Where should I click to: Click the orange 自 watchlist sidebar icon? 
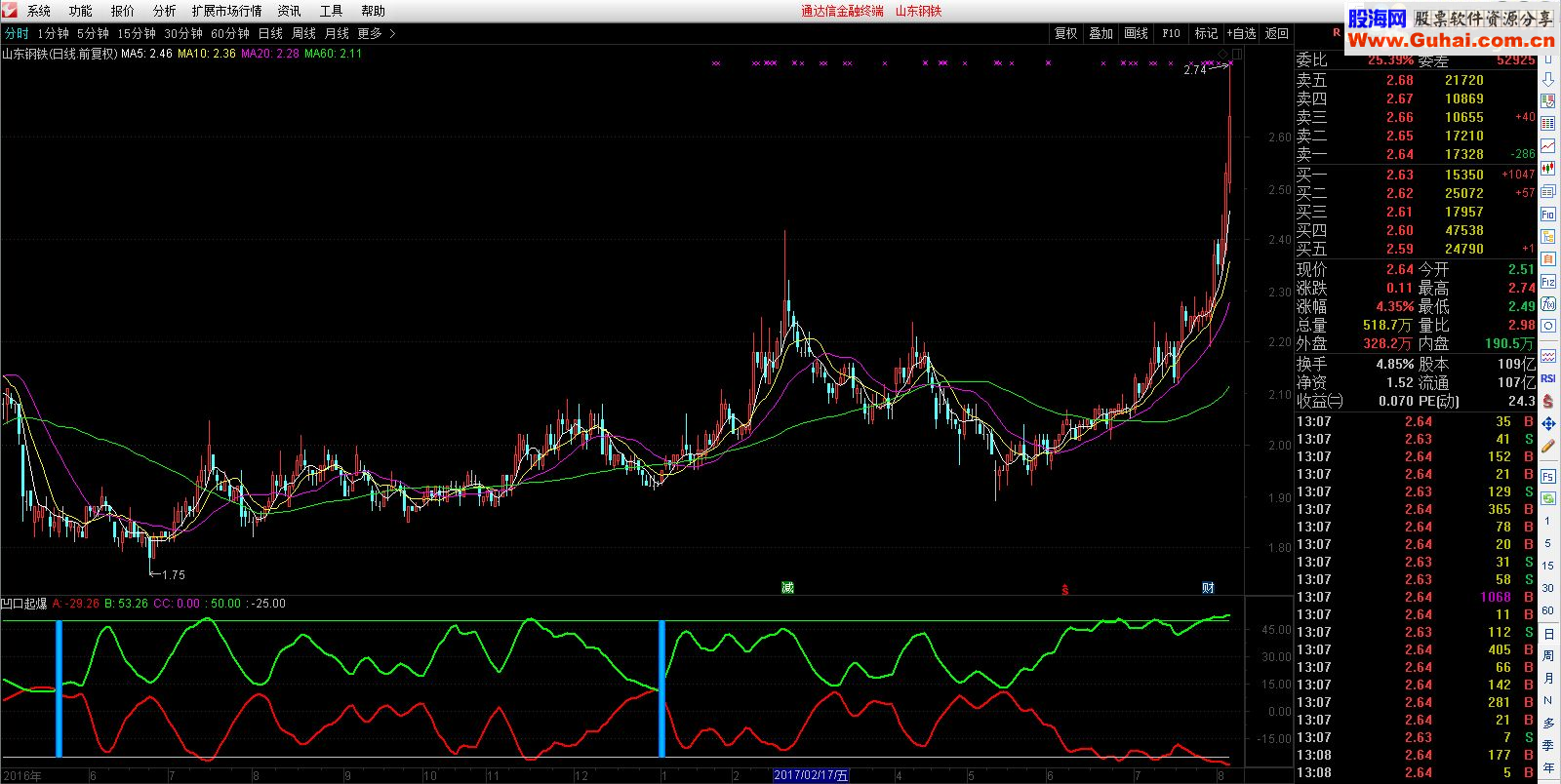(1548, 259)
